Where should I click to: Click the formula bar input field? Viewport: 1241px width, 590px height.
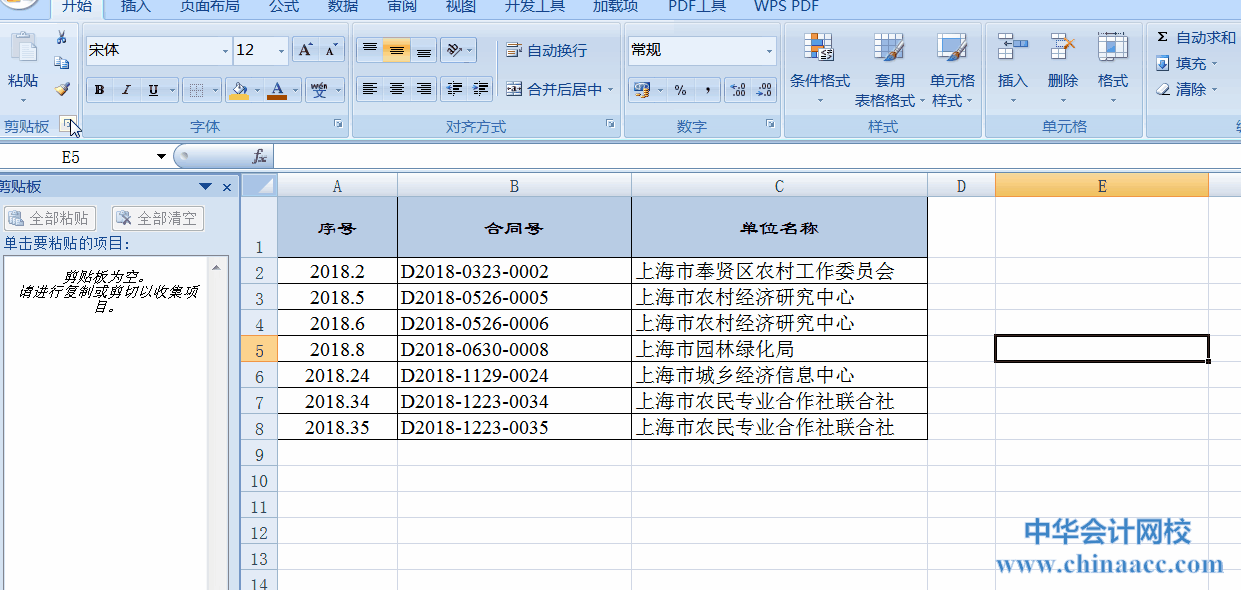[756, 157]
